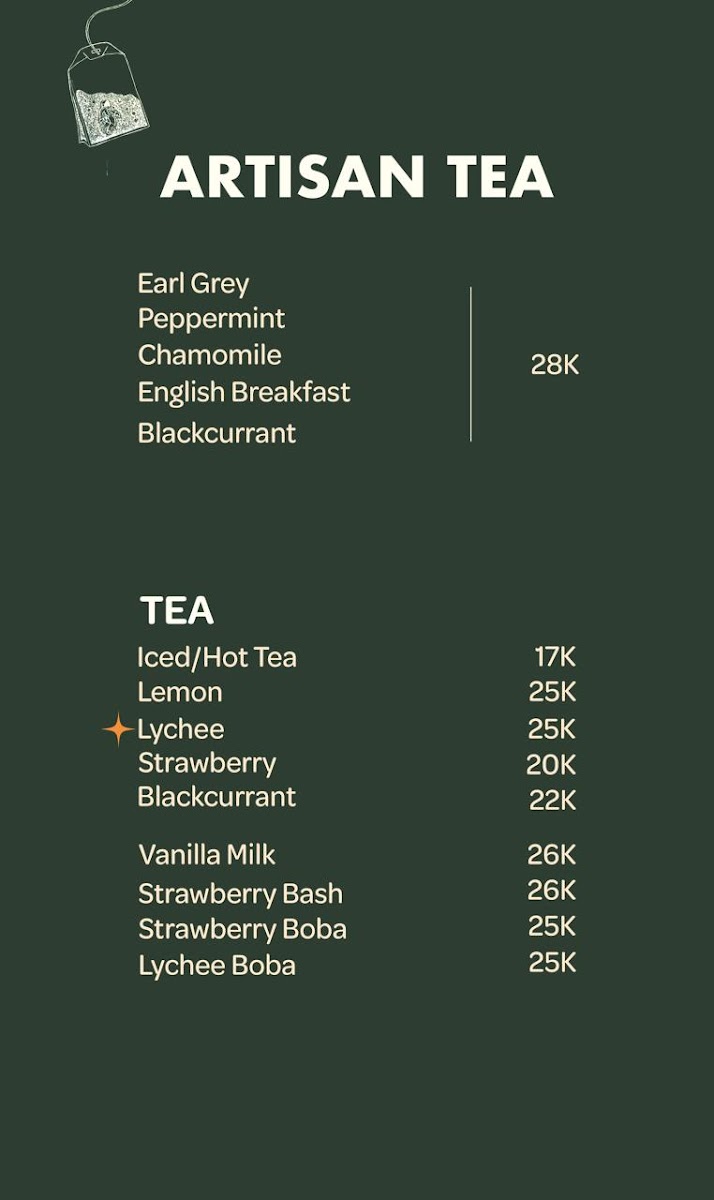
Task: Choose Earl Grey from artisan teas
Action: coord(193,284)
